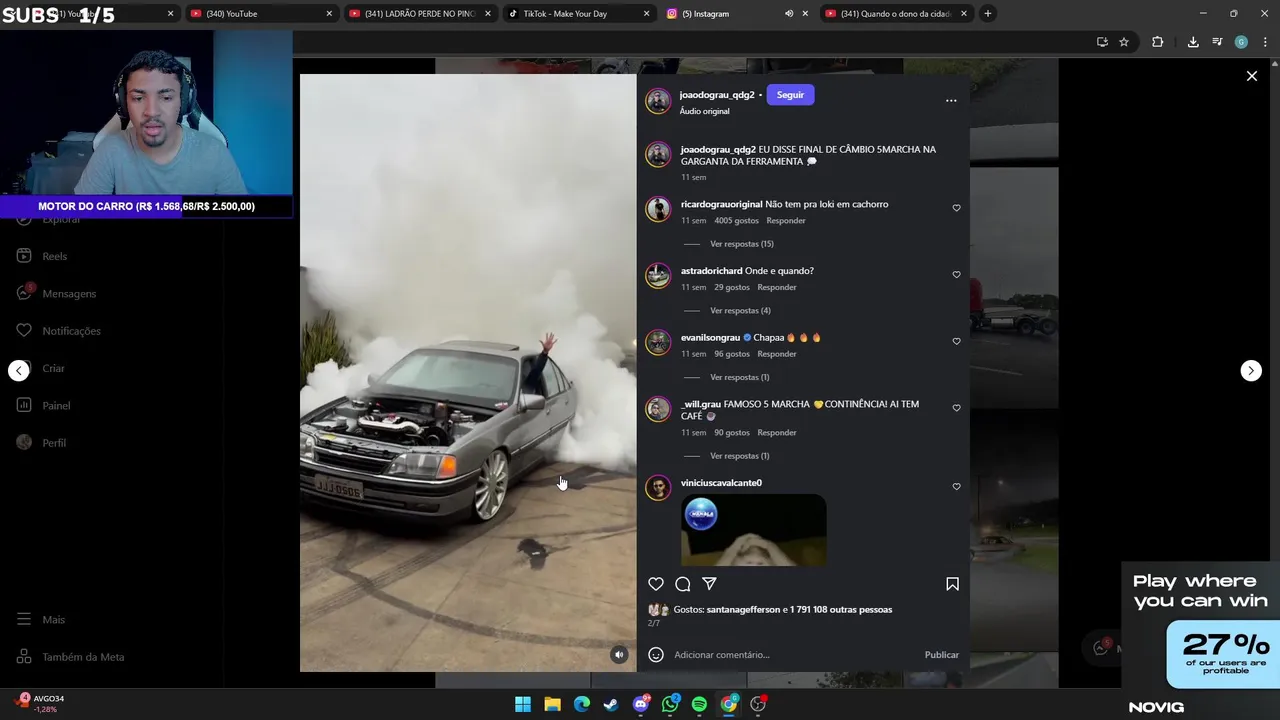The width and height of the screenshot is (1280, 720).
Task: Open GIF thumbnail in viniciuscavalcante0 comment
Action: point(753,530)
